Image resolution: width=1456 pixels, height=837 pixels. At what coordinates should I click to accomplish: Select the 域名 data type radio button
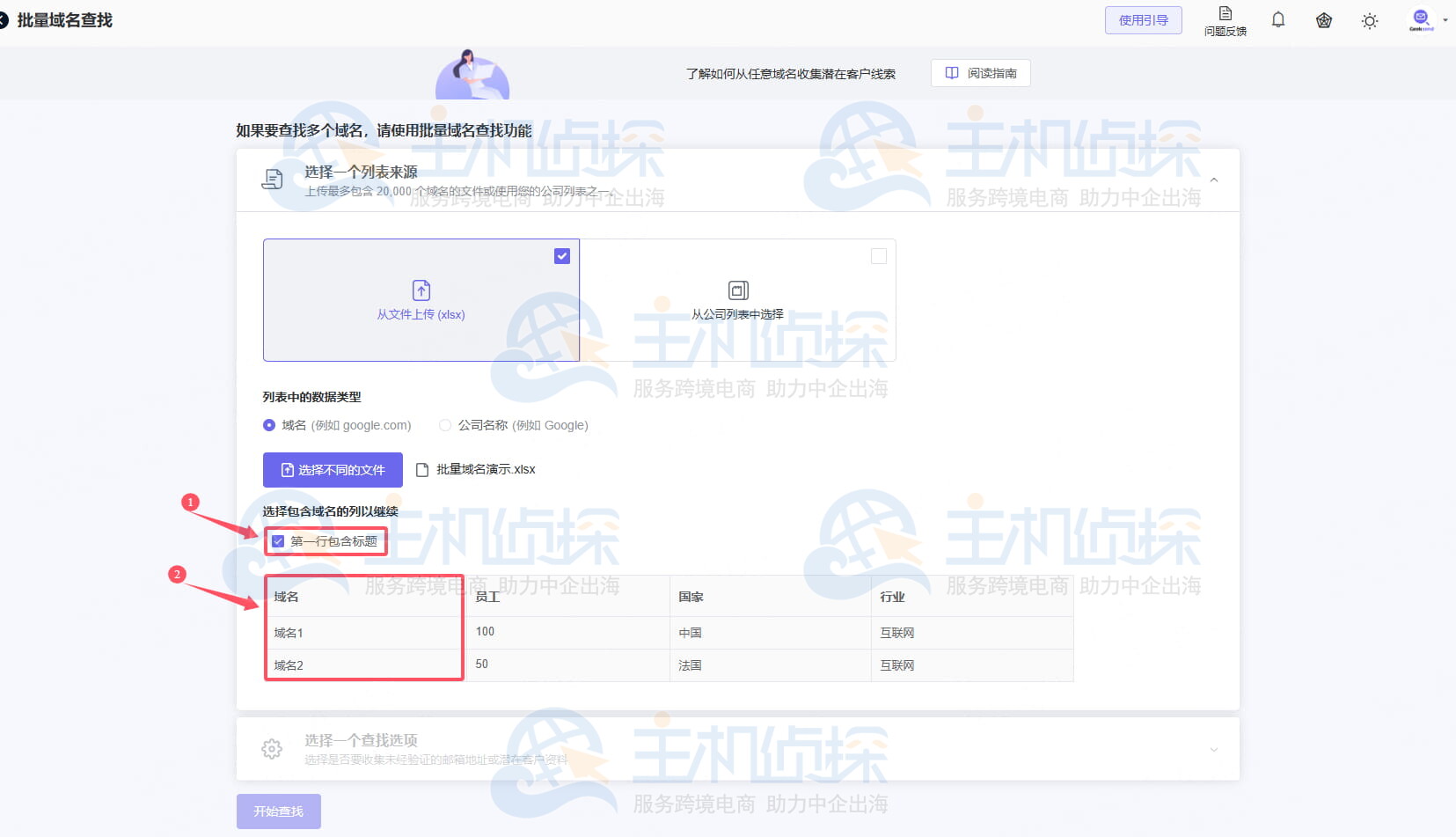click(x=269, y=425)
